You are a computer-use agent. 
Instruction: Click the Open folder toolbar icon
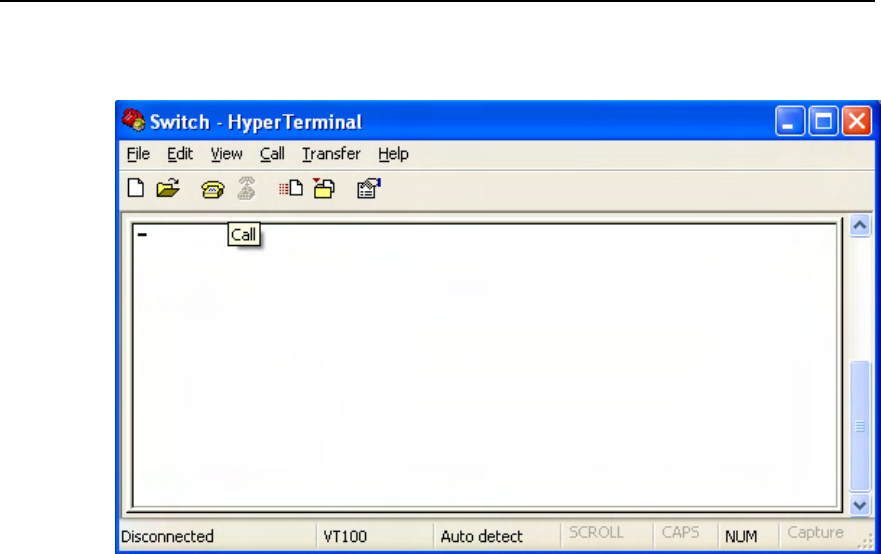click(x=167, y=188)
